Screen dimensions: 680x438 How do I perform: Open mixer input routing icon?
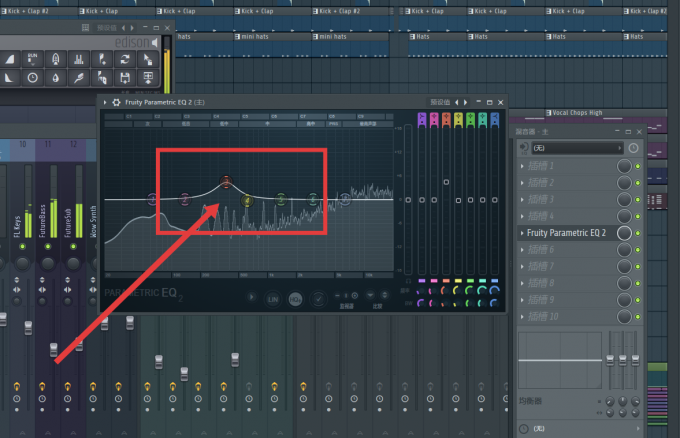click(524, 148)
